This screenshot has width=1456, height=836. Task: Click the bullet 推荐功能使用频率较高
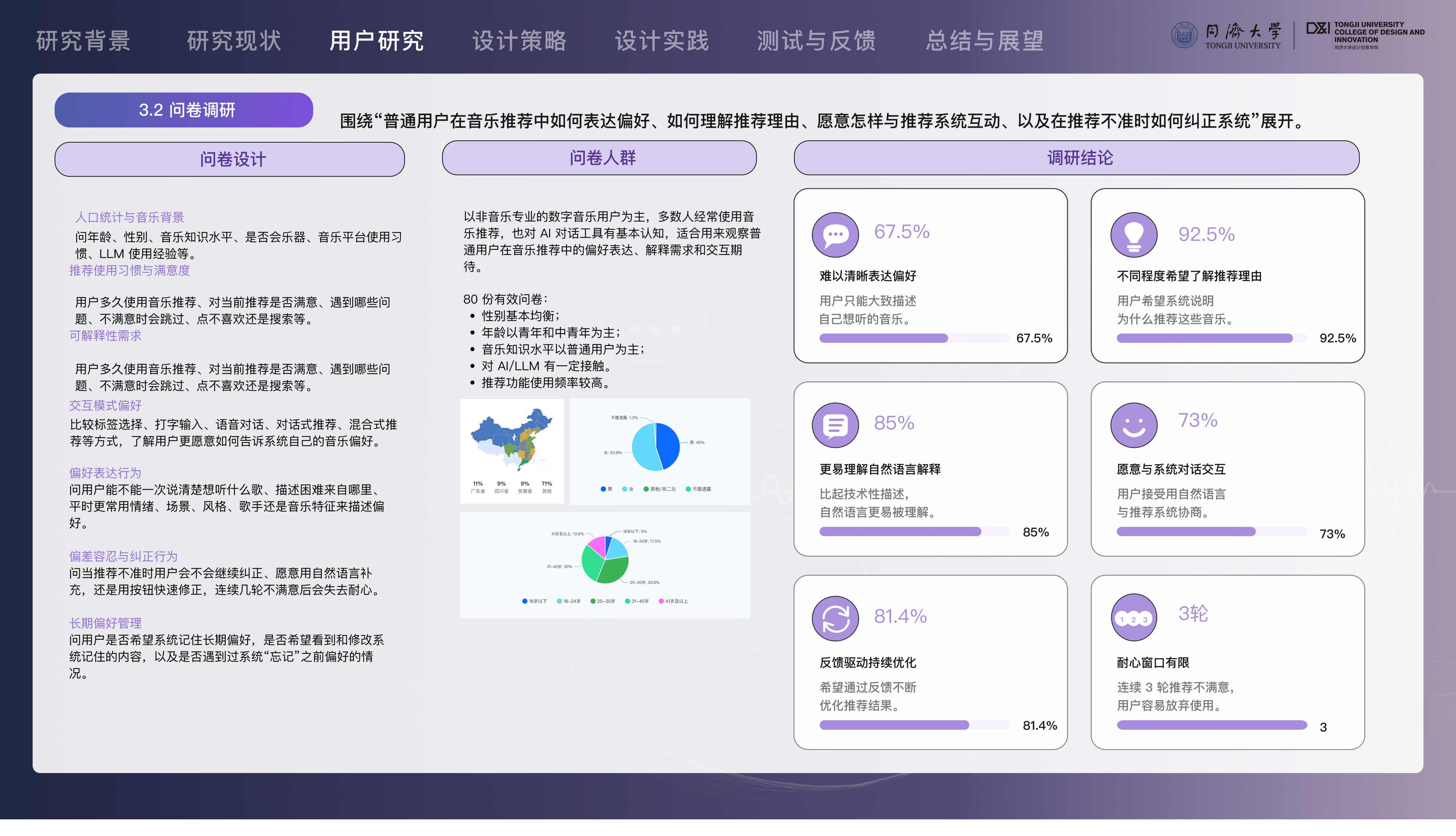pyautogui.click(x=546, y=383)
